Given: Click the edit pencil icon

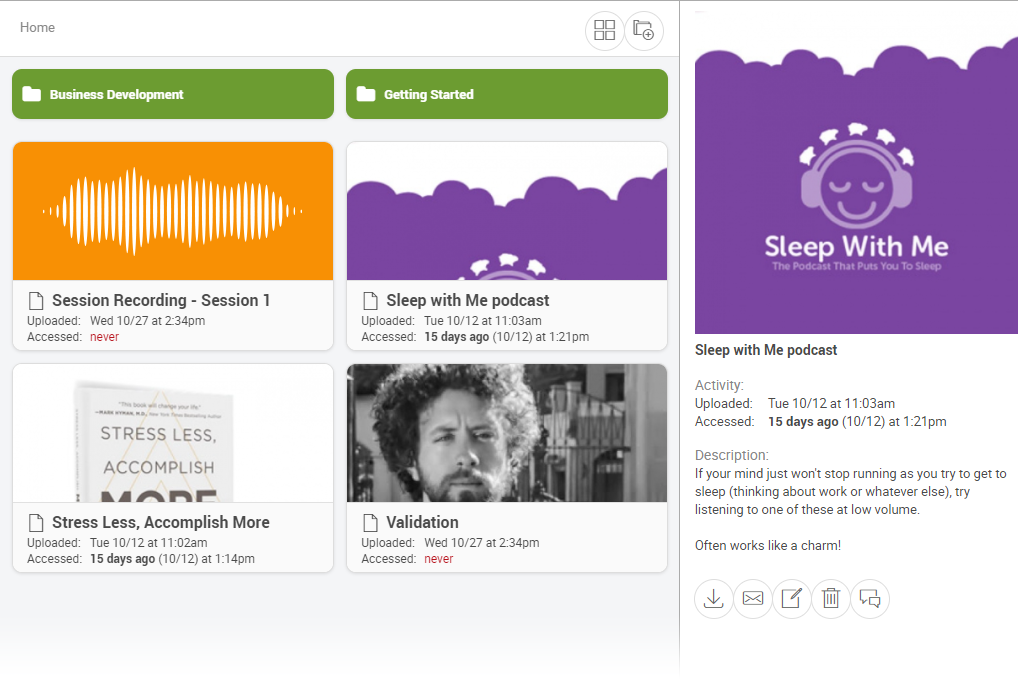Looking at the screenshot, I should 791,599.
